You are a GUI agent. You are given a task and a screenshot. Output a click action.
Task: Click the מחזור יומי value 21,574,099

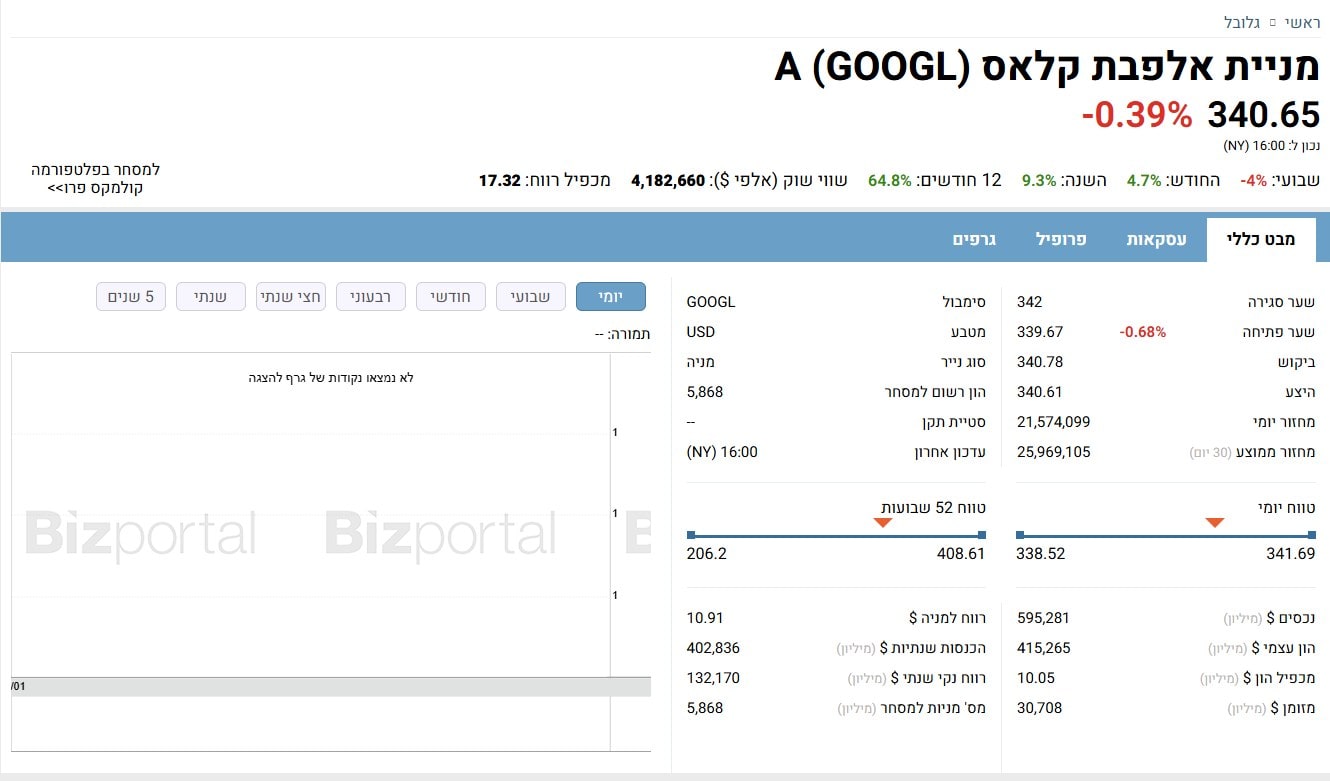(x=1053, y=422)
